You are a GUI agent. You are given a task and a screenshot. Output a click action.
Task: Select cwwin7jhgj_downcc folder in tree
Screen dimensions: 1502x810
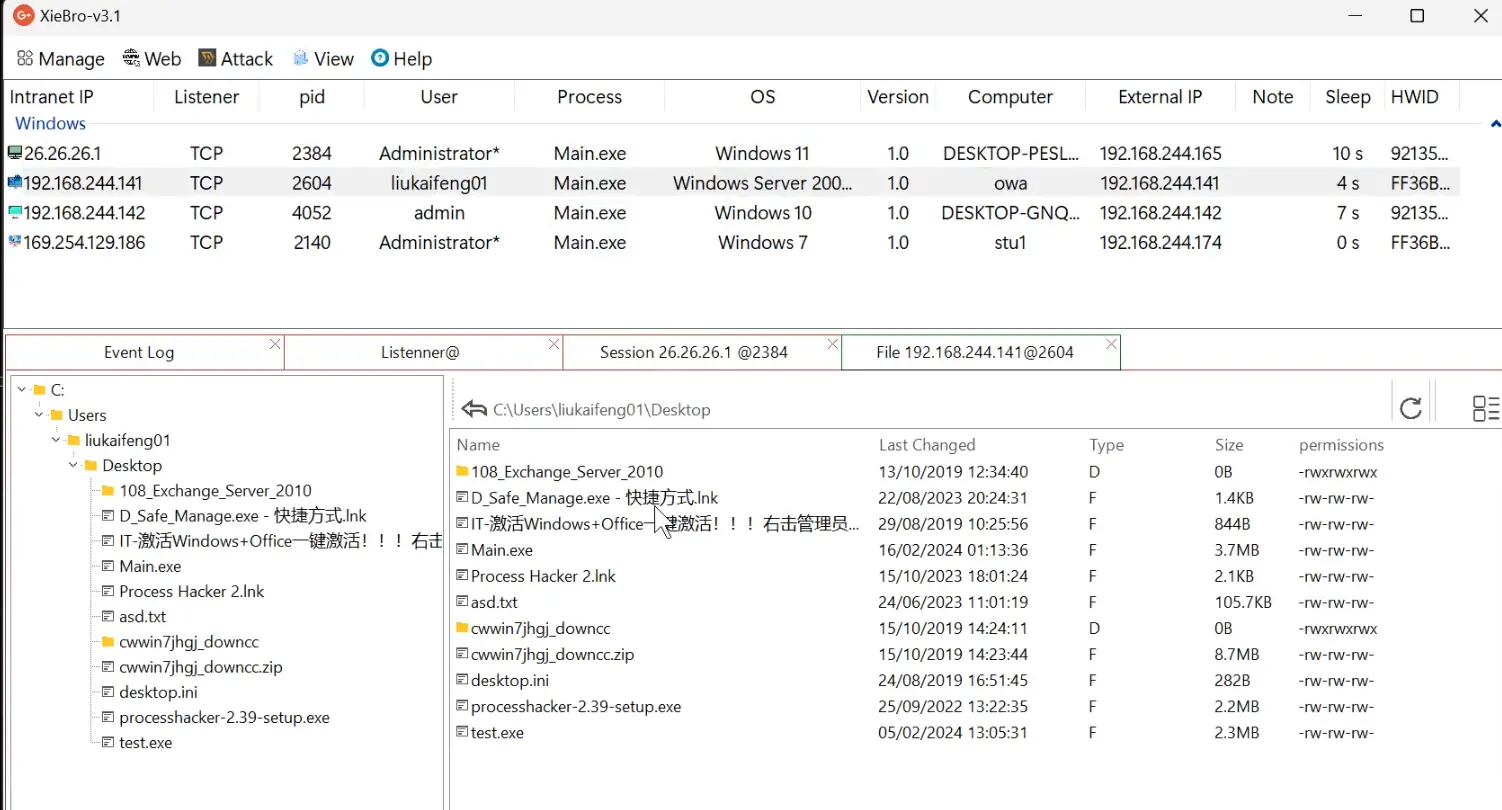point(189,641)
